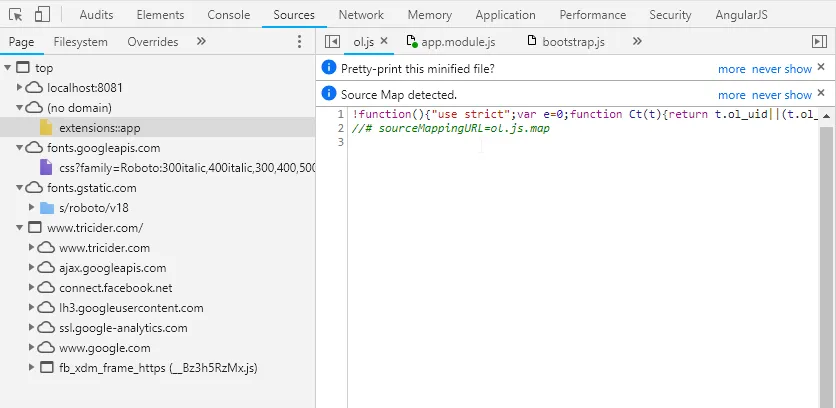This screenshot has height=408, width=836.
Task: Collapse the fonts.googleapis.com node
Action: coord(20,148)
